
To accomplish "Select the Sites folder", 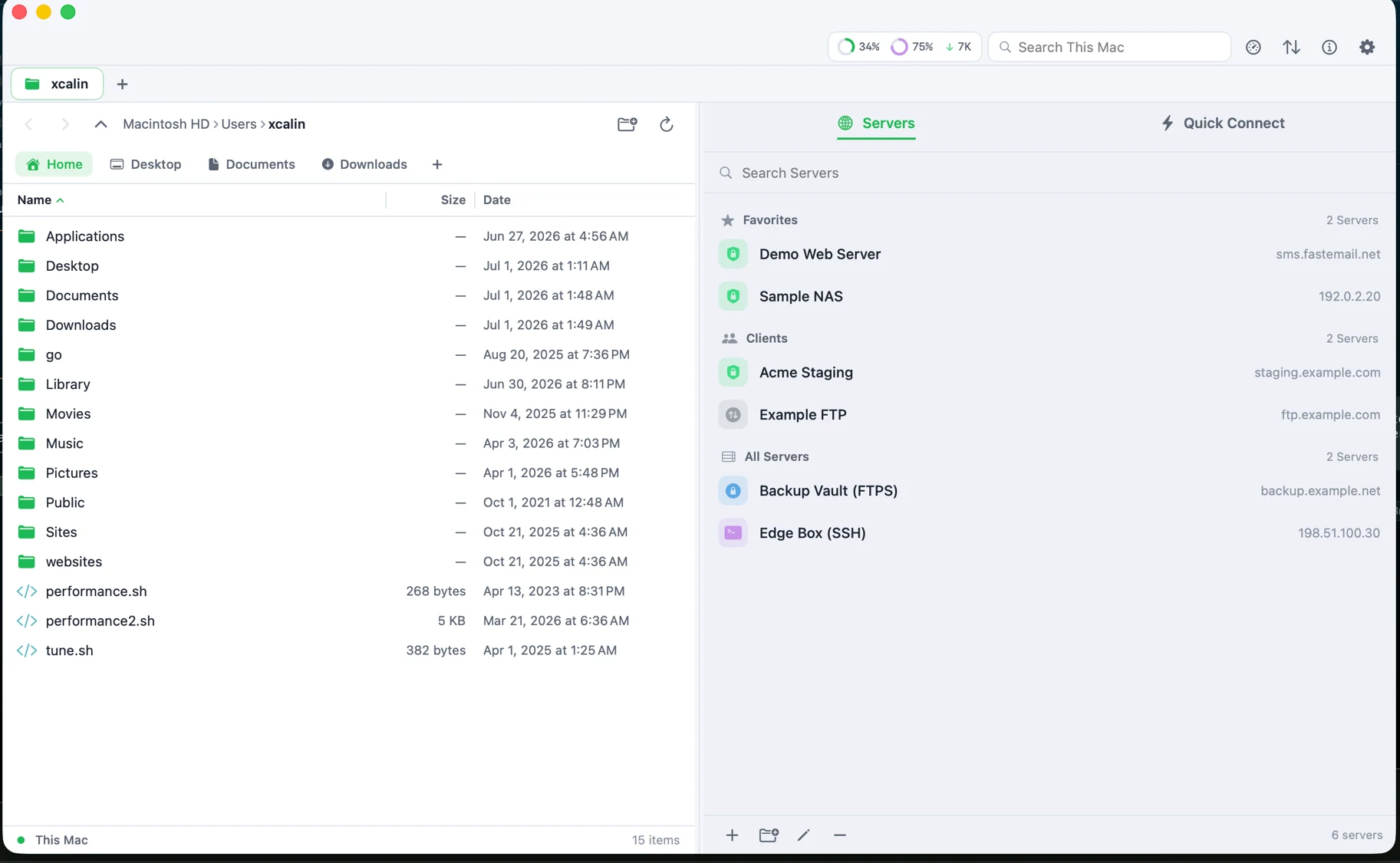I will pos(349,532).
